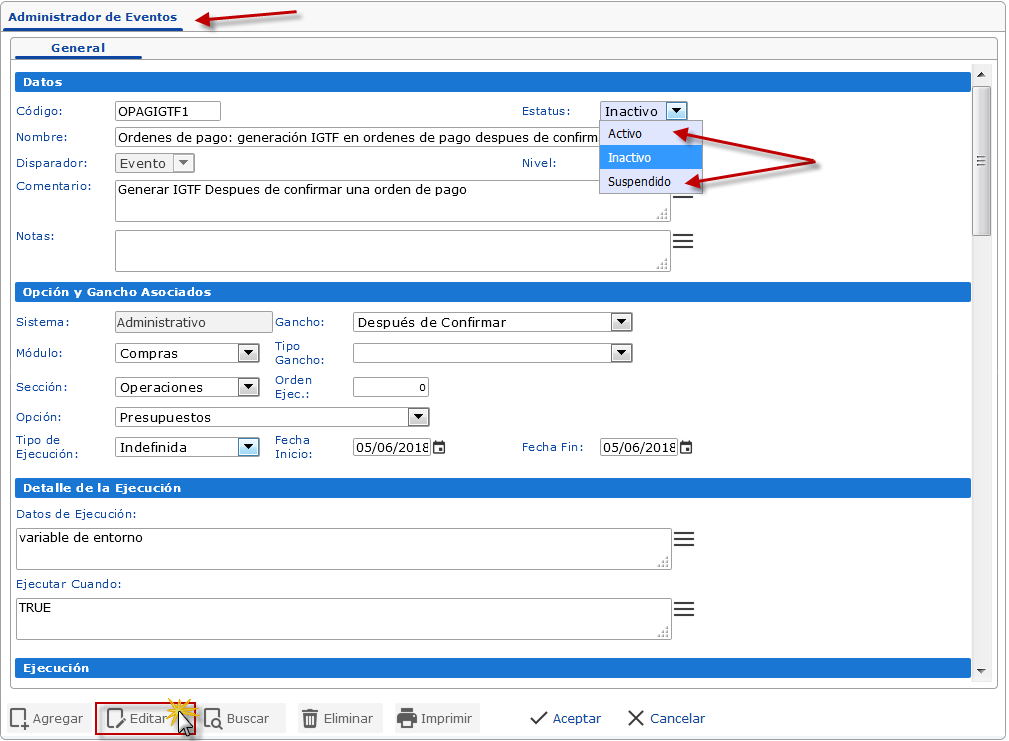Click the Notas text area
The image size is (1009, 741).
point(393,251)
